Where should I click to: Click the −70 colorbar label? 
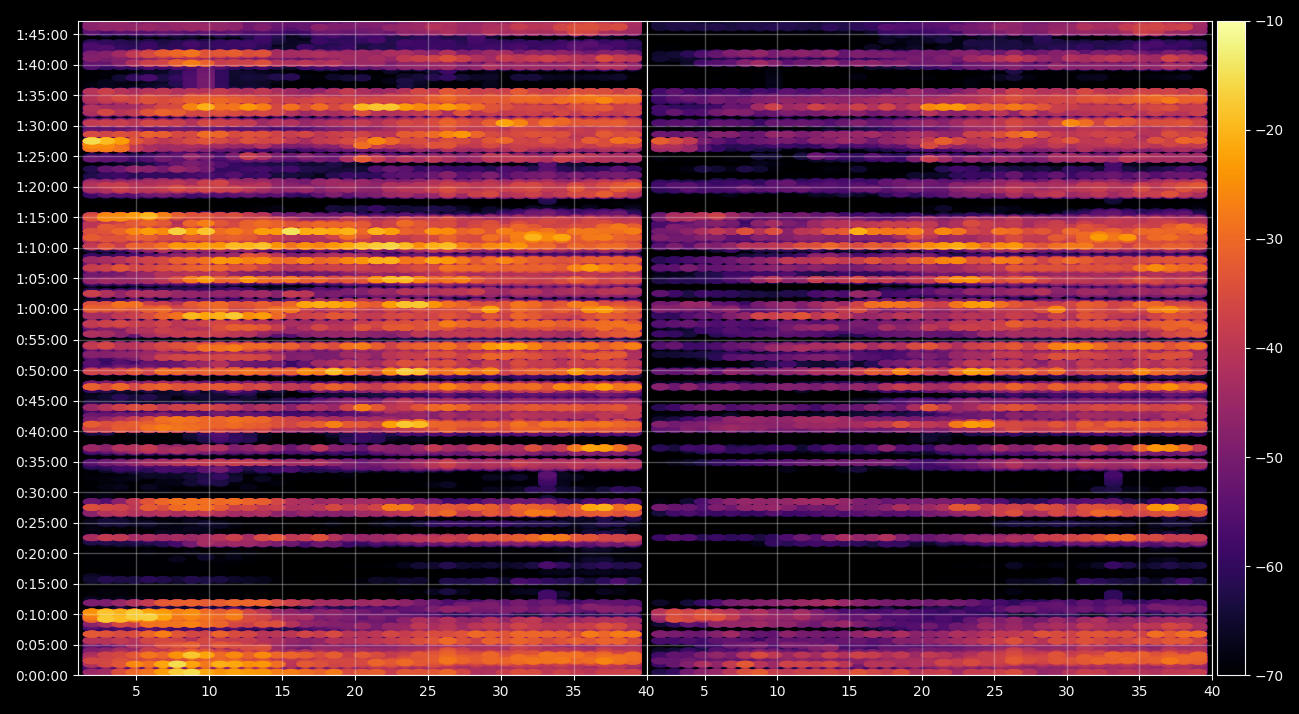point(1269,676)
